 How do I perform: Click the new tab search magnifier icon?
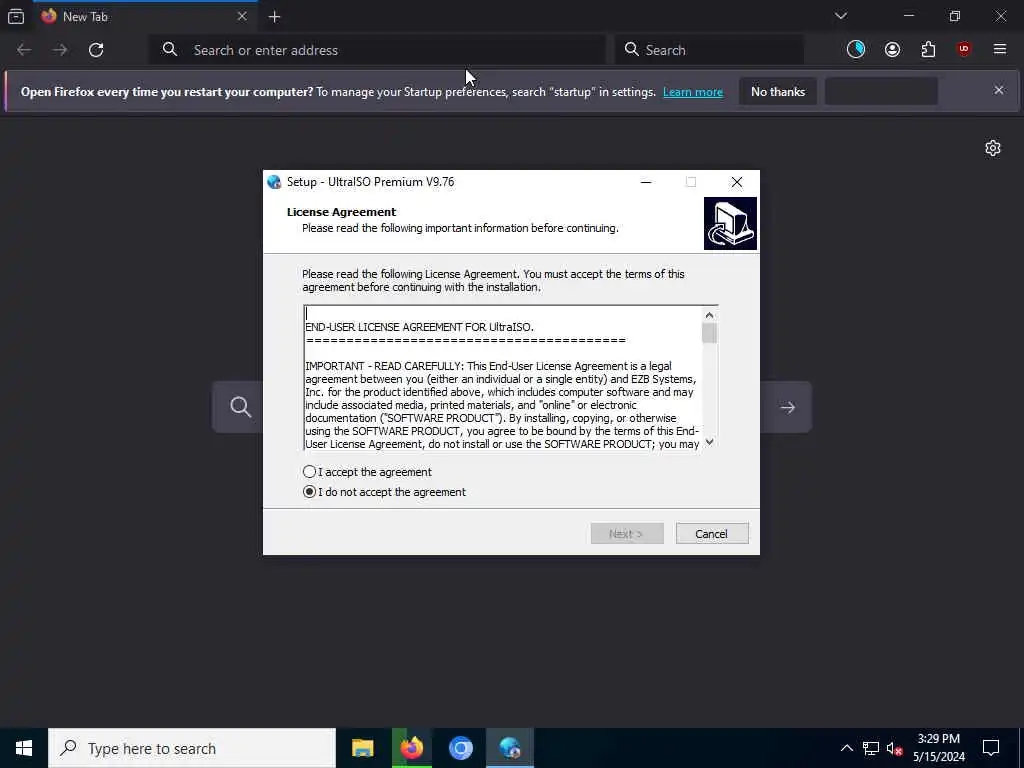(x=240, y=407)
